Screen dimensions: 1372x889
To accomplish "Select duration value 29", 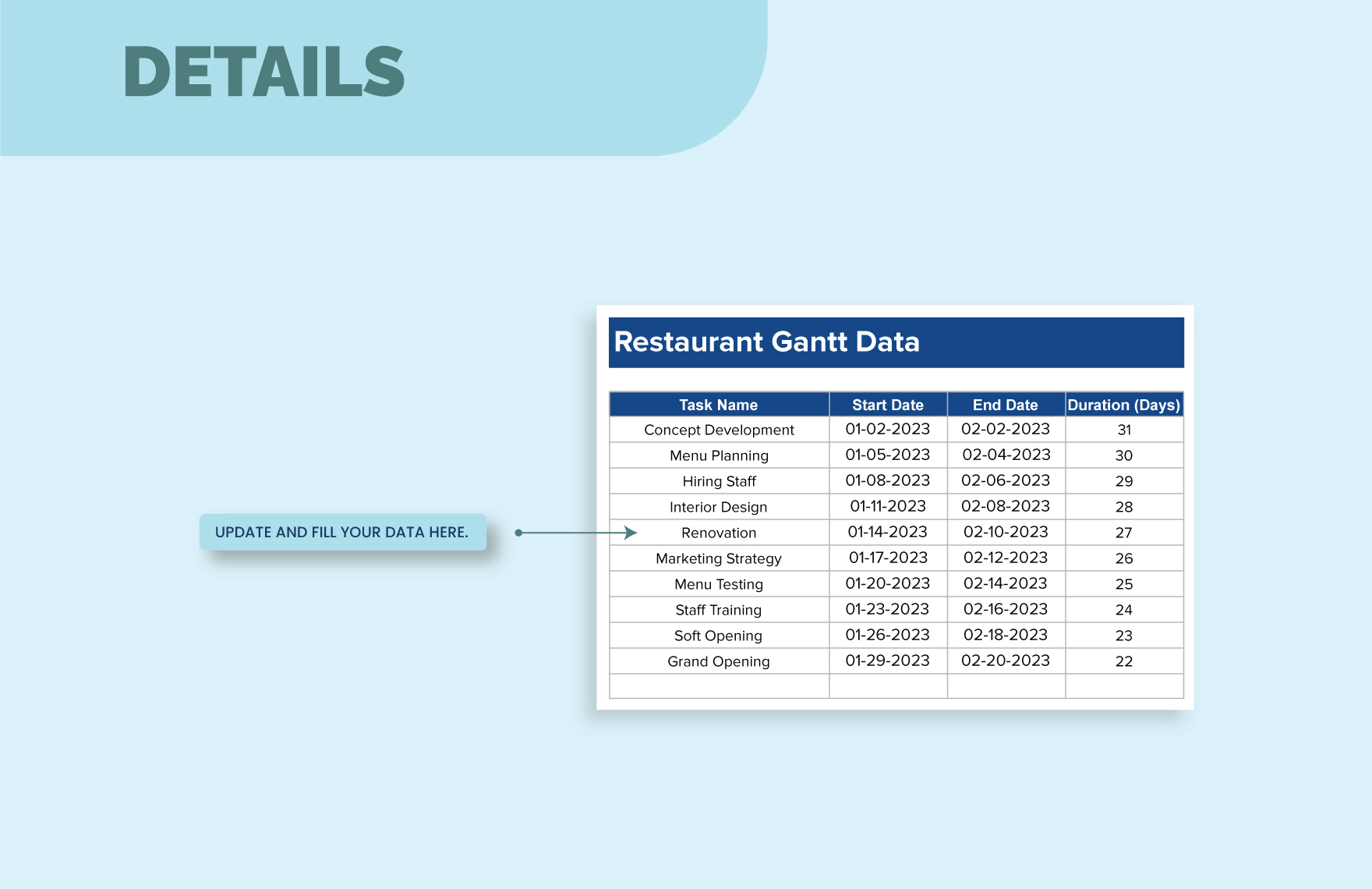I will pos(1124,481).
